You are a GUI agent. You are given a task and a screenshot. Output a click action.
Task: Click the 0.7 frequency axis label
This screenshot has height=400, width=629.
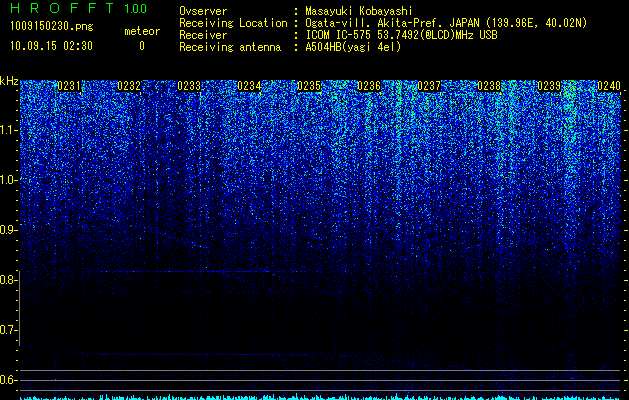click(x=8, y=330)
